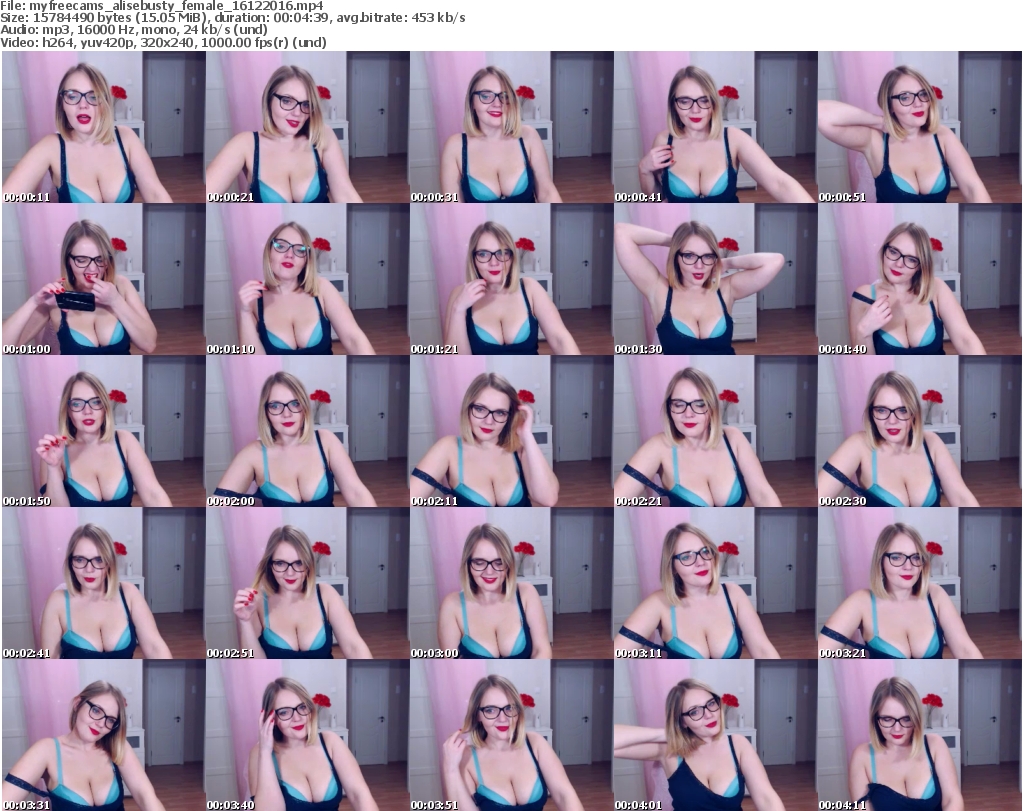Select the thumbnail stamped 00:00:11
This screenshot has width=1024, height=811.
pos(104,127)
